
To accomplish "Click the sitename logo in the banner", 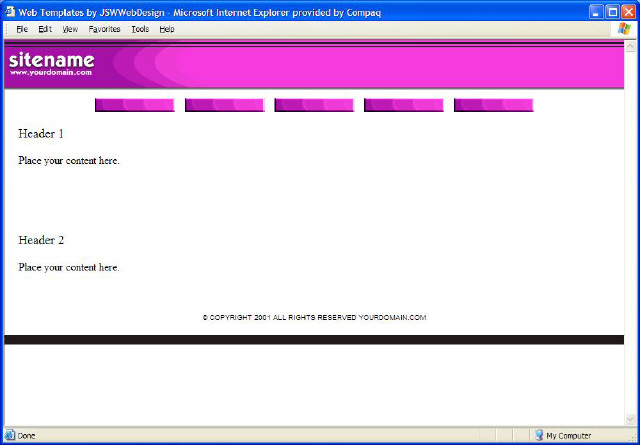I will coord(51,59).
